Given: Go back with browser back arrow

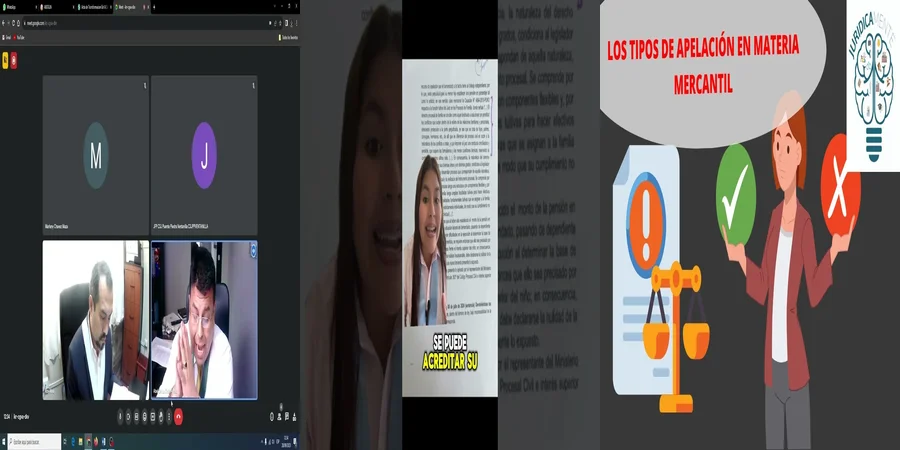Looking at the screenshot, I should click(3, 23).
